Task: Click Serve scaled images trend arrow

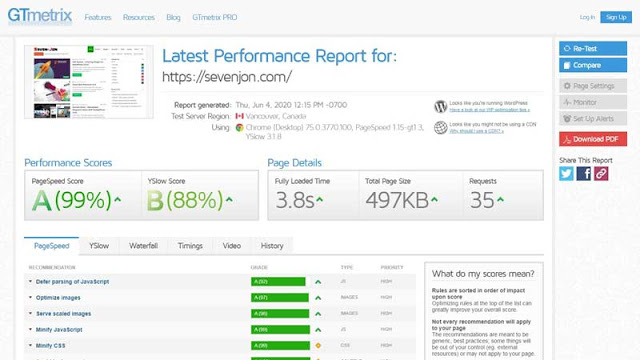Action: coord(318,313)
